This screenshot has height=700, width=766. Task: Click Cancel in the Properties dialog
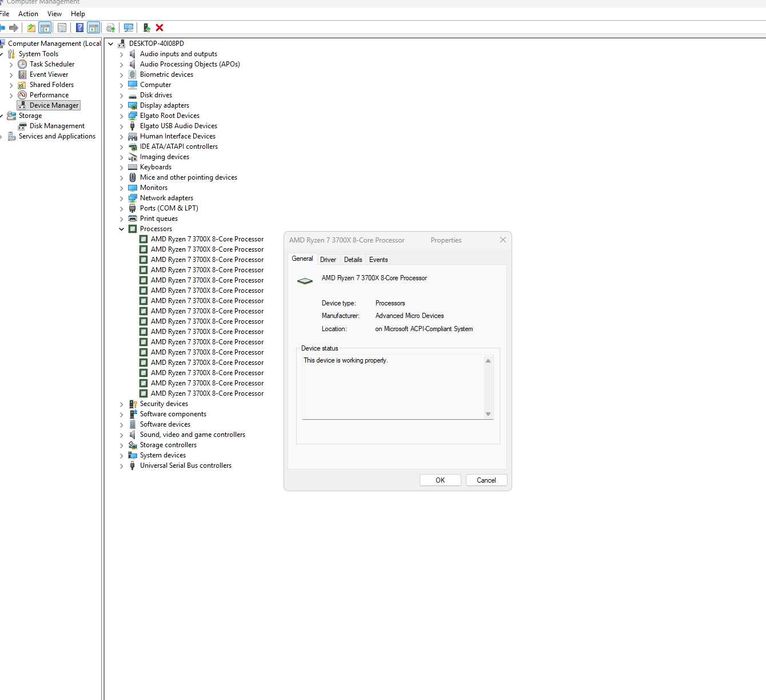point(486,480)
